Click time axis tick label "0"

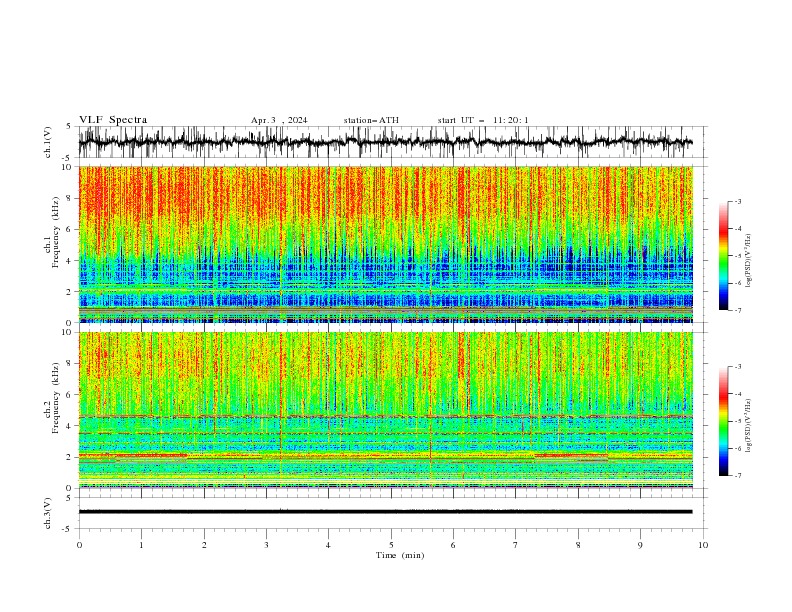coord(79,545)
